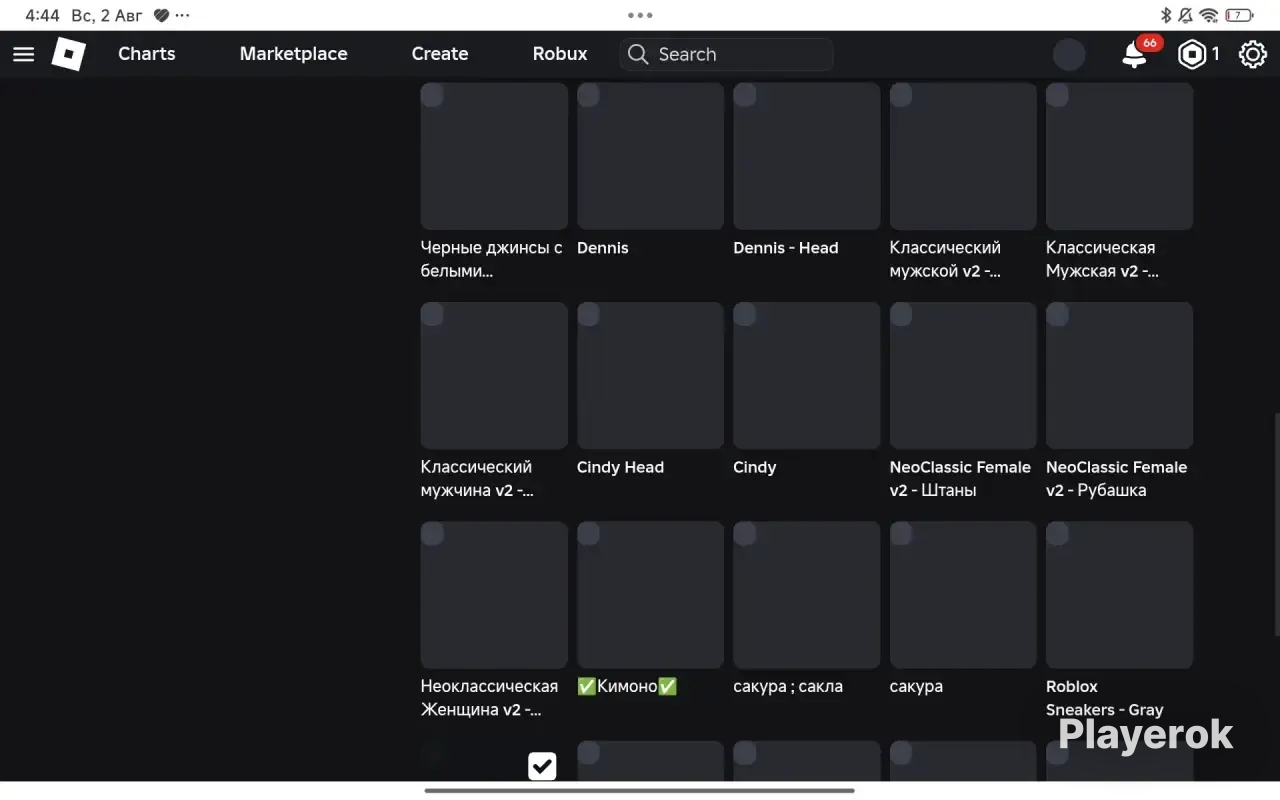Open thumbnail above the сакура label
The image size is (1280, 800).
point(963,595)
